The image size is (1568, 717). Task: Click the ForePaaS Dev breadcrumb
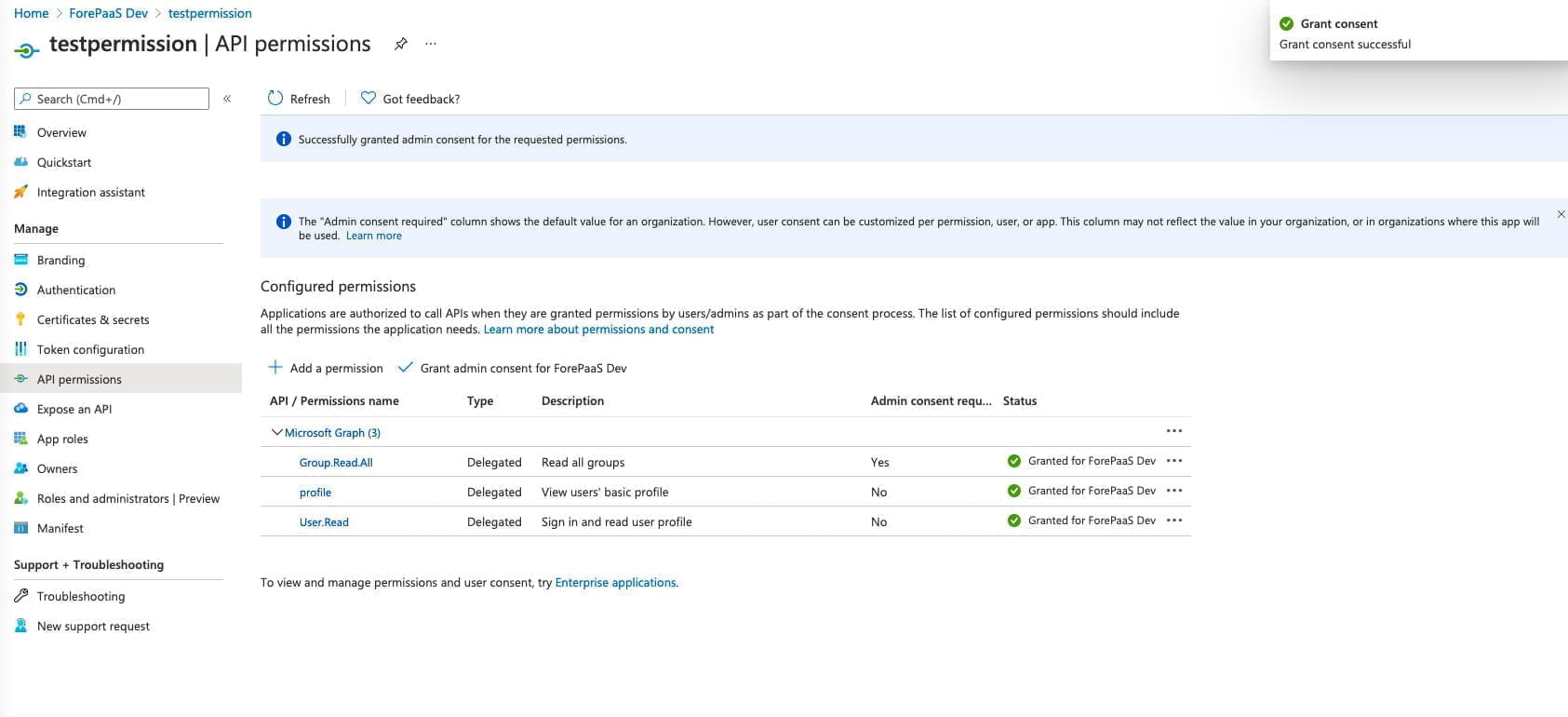[x=108, y=13]
